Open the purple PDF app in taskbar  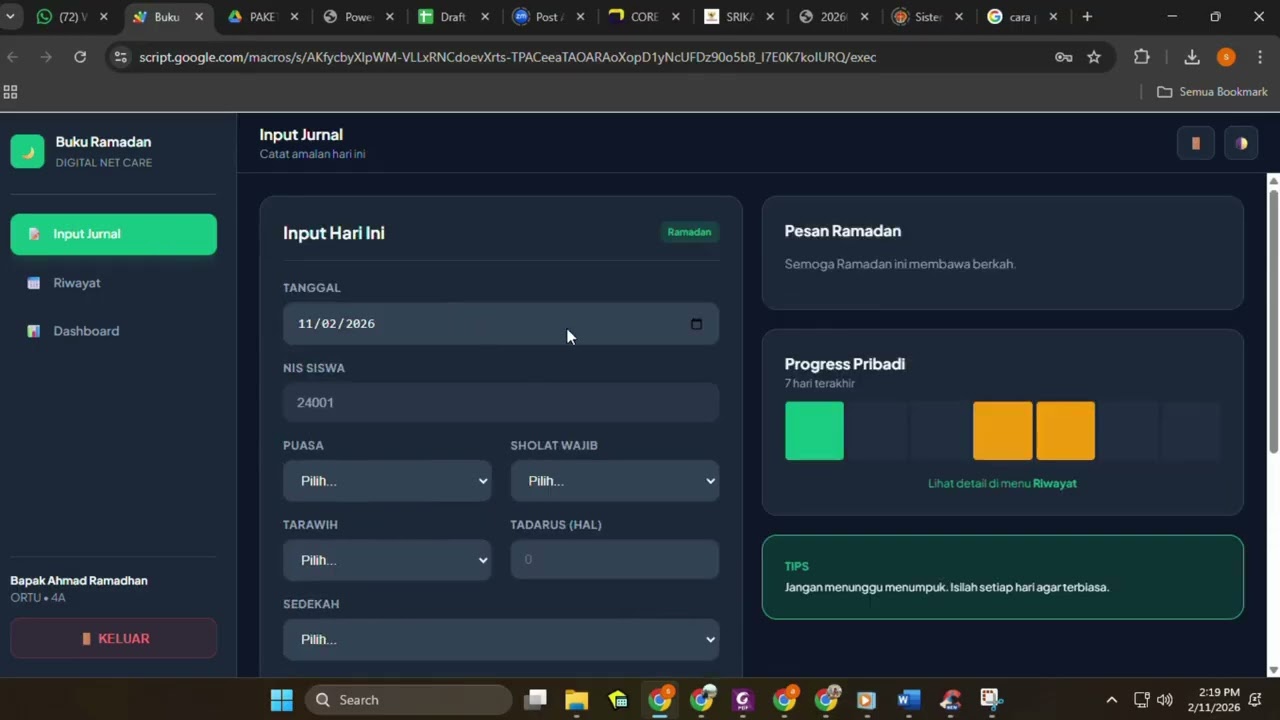click(x=742, y=700)
